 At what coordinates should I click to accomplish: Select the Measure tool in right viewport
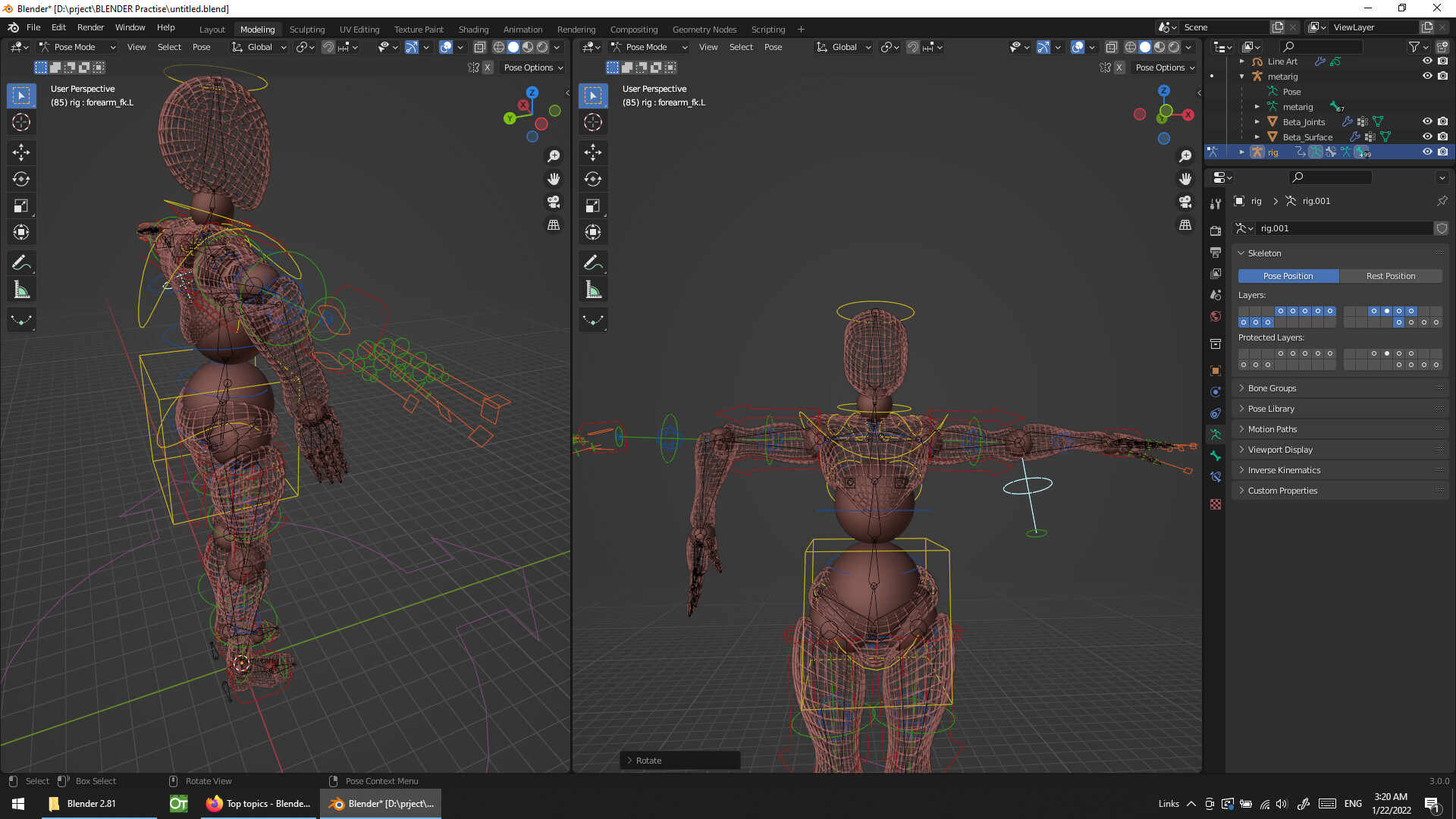(x=593, y=290)
